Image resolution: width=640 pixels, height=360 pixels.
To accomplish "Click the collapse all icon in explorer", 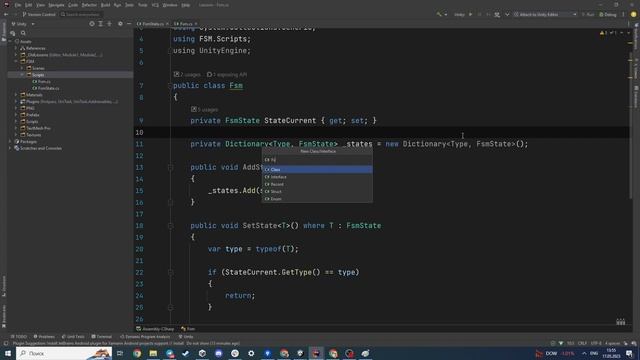I will pos(109,24).
